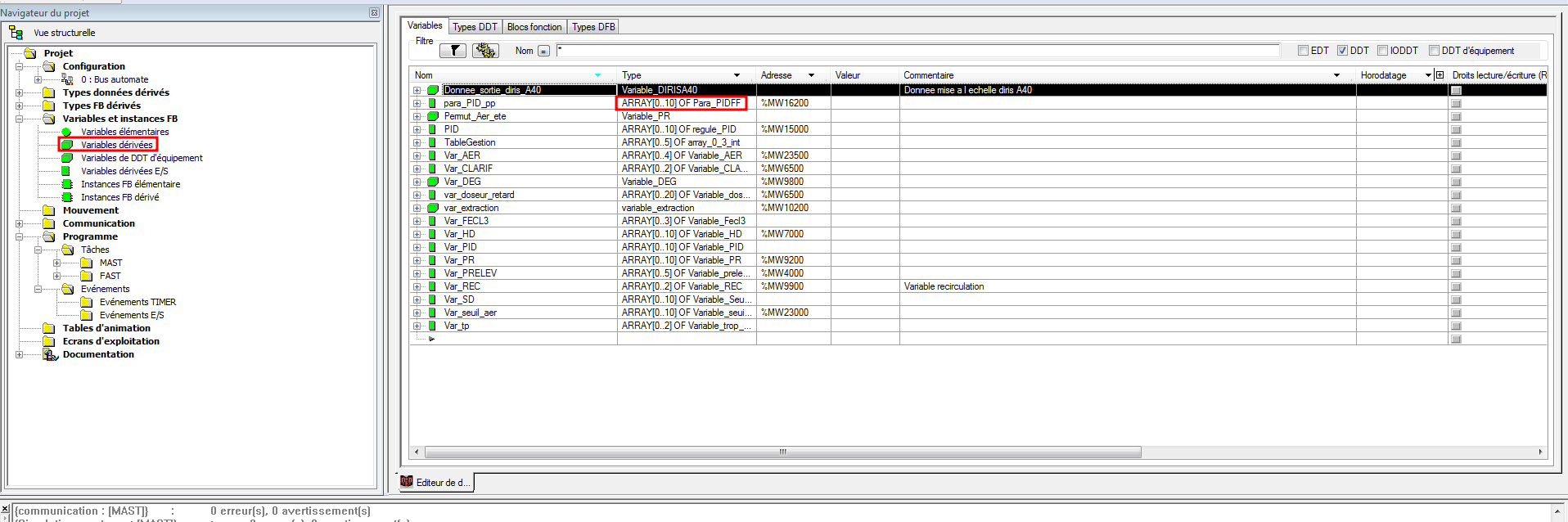Click the Documentation folder icon
Screen dimensions: 1568x522
coord(50,354)
